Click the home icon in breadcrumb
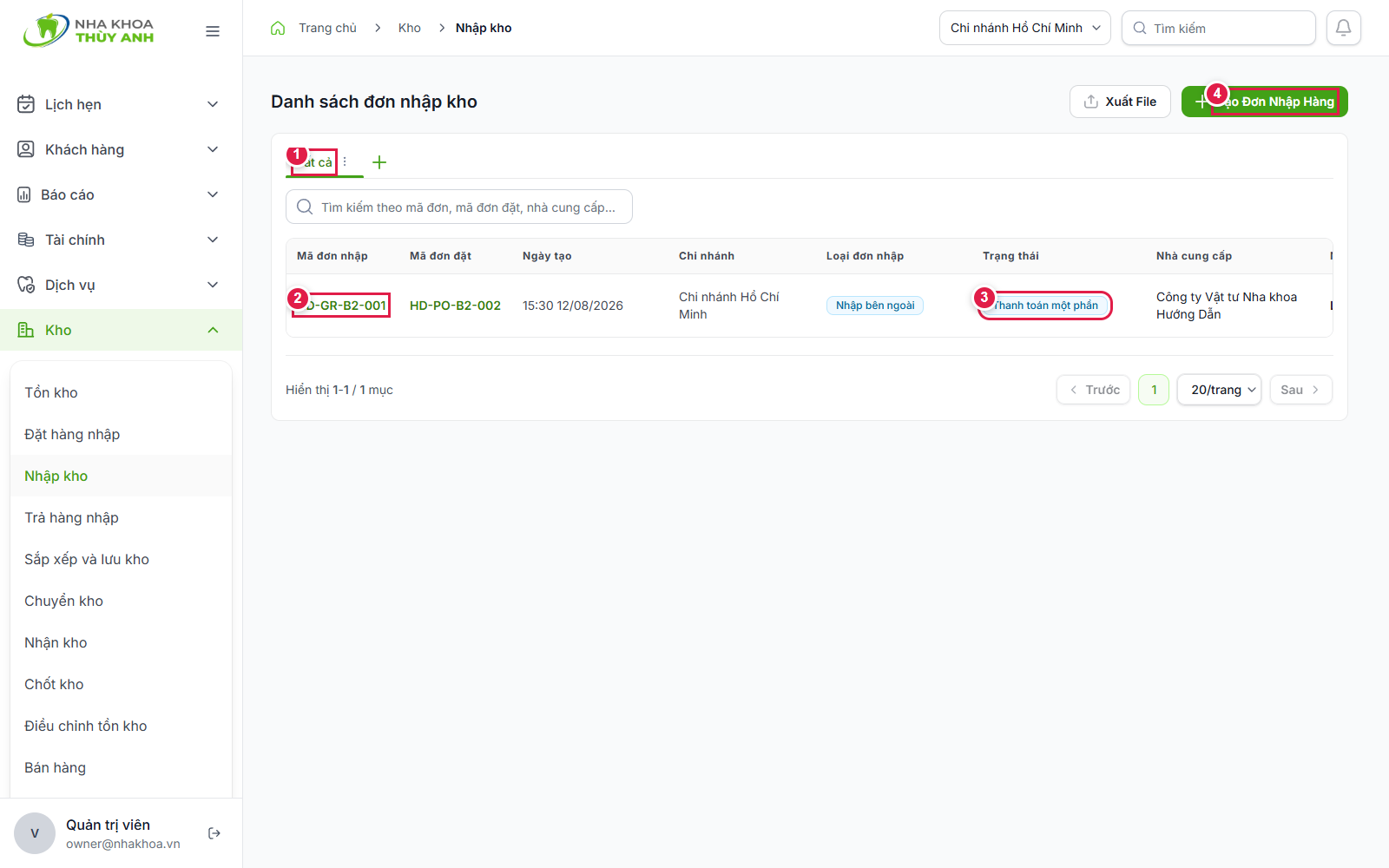Image resolution: width=1389 pixels, height=868 pixels. point(278,28)
